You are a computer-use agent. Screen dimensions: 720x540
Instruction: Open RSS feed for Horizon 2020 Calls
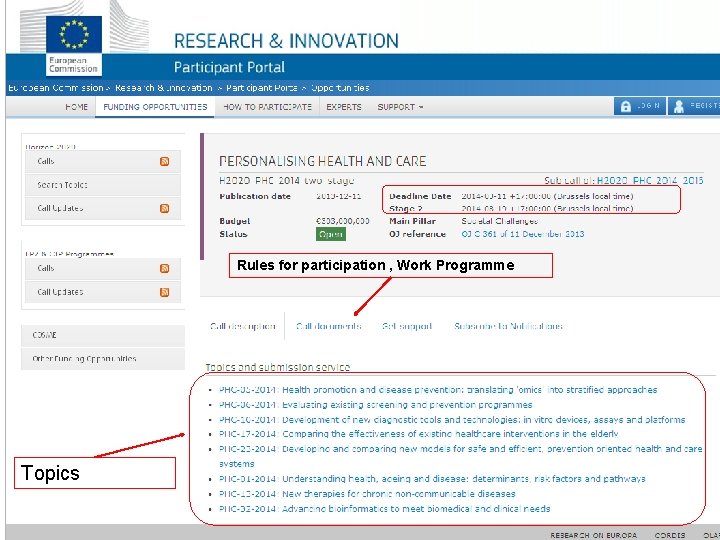[x=164, y=161]
